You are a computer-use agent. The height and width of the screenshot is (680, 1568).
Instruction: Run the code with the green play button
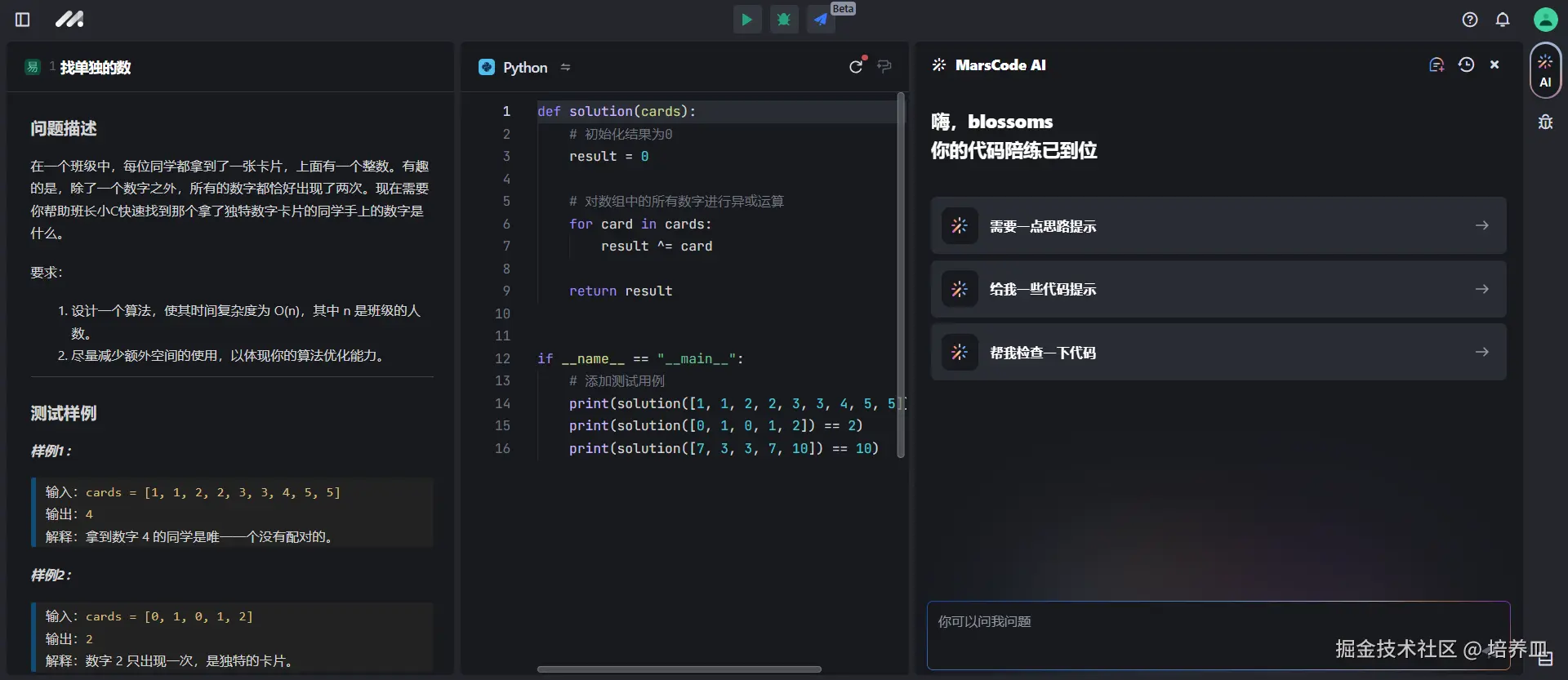[746, 20]
